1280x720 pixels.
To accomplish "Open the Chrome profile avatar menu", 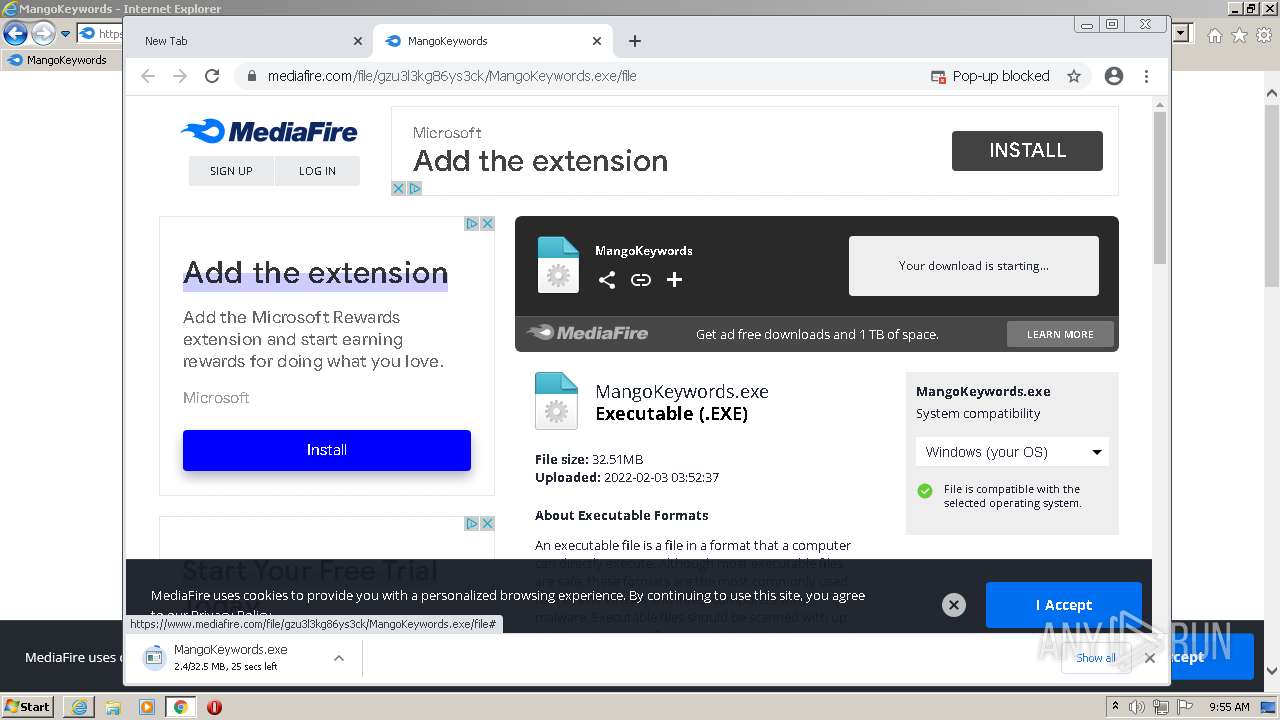I will [1114, 76].
